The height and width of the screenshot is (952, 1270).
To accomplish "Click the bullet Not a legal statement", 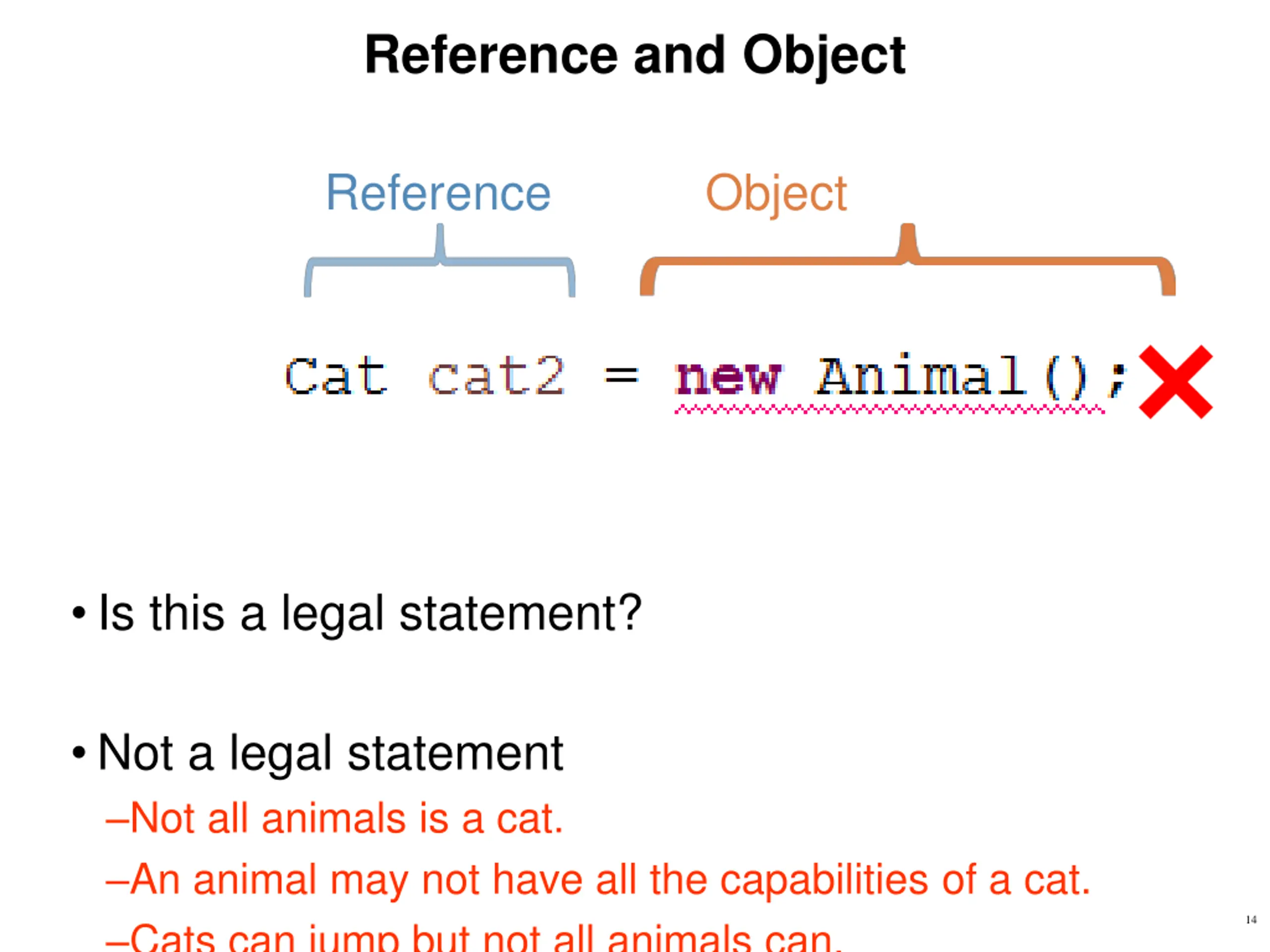I will pyautogui.click(x=317, y=754).
